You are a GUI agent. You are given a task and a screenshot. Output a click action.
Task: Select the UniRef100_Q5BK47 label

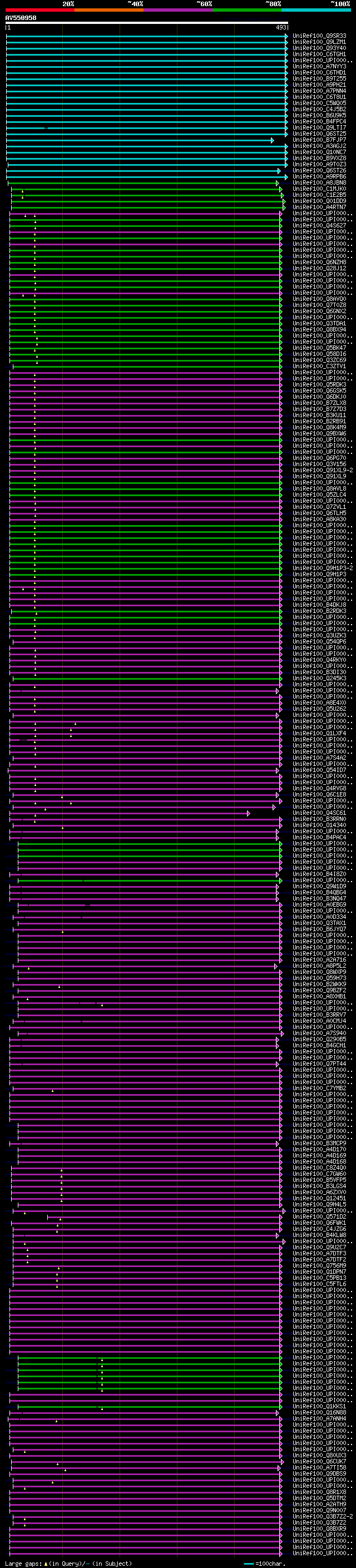319,348
